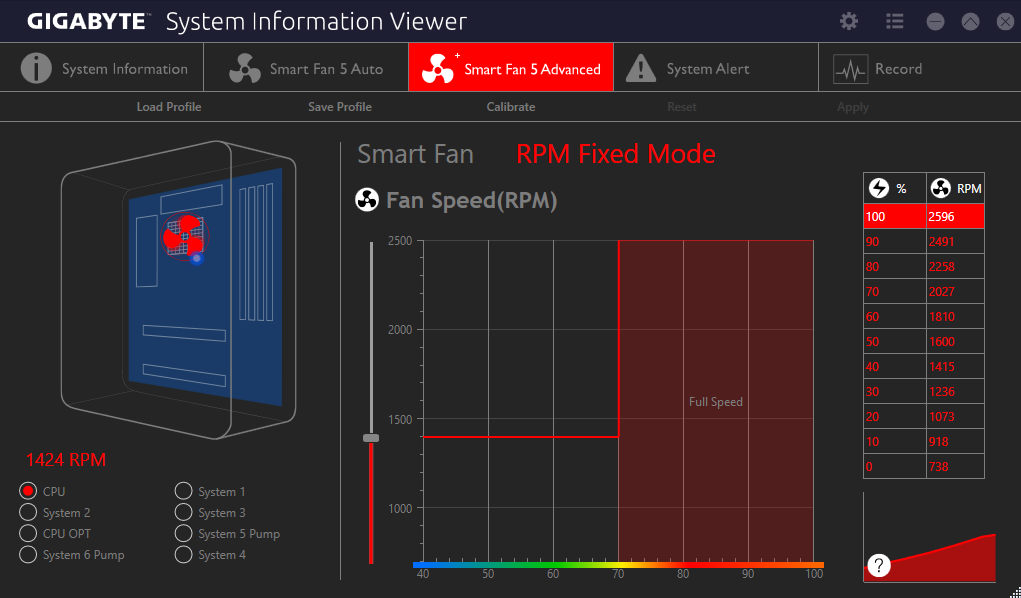Click the Record waveform icon
Screen dimensions: 1021x598
[x=850, y=69]
